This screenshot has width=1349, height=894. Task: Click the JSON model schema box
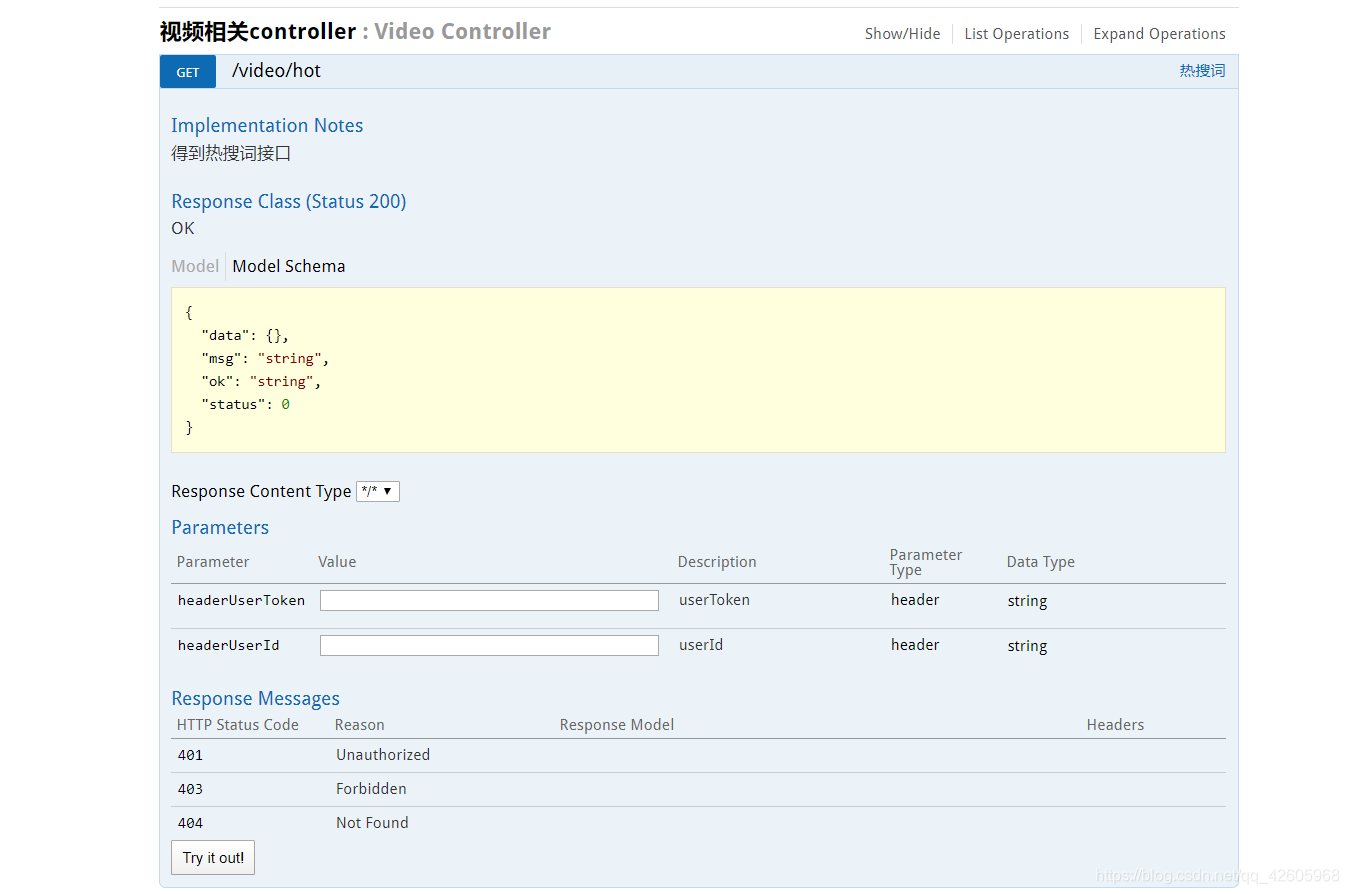pos(698,370)
